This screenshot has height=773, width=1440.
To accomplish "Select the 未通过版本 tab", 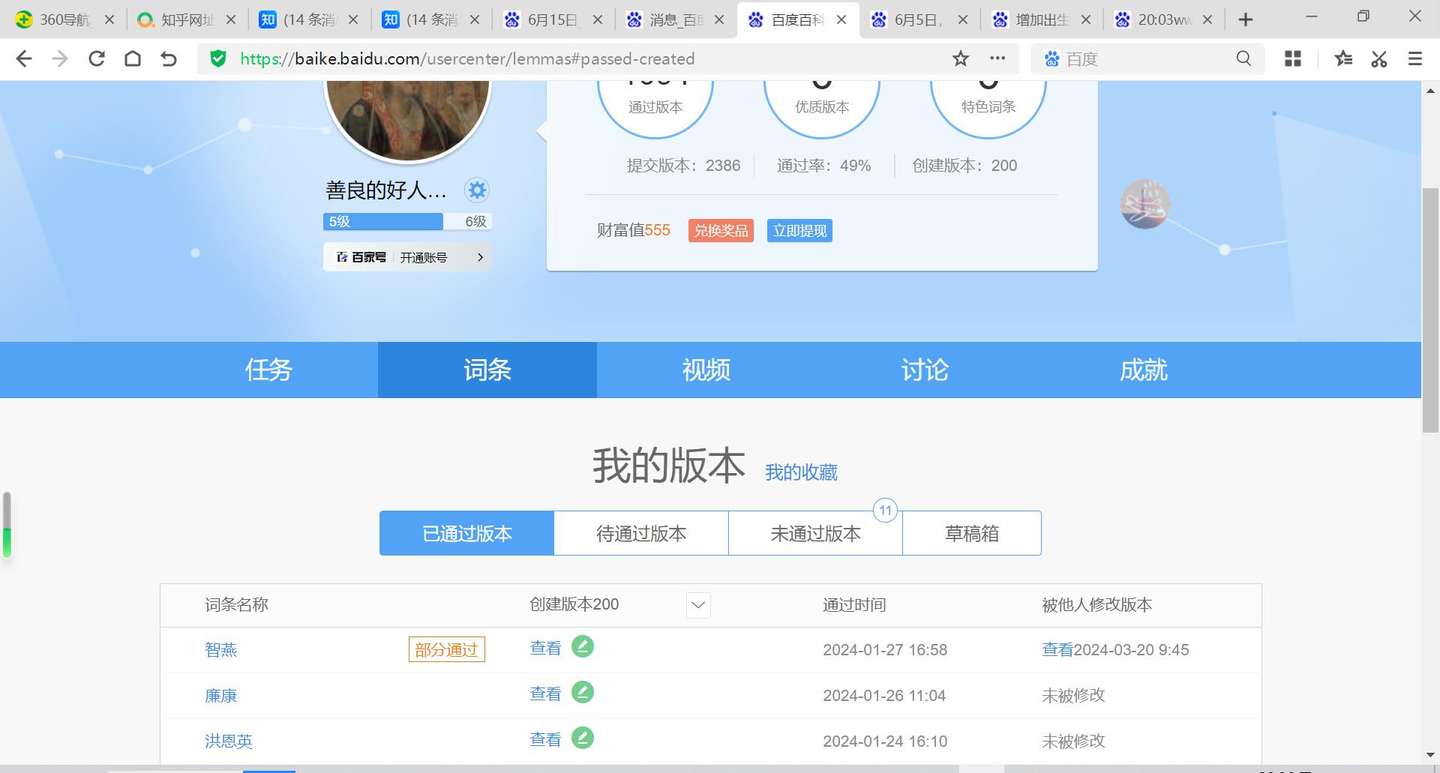I will coord(815,533).
